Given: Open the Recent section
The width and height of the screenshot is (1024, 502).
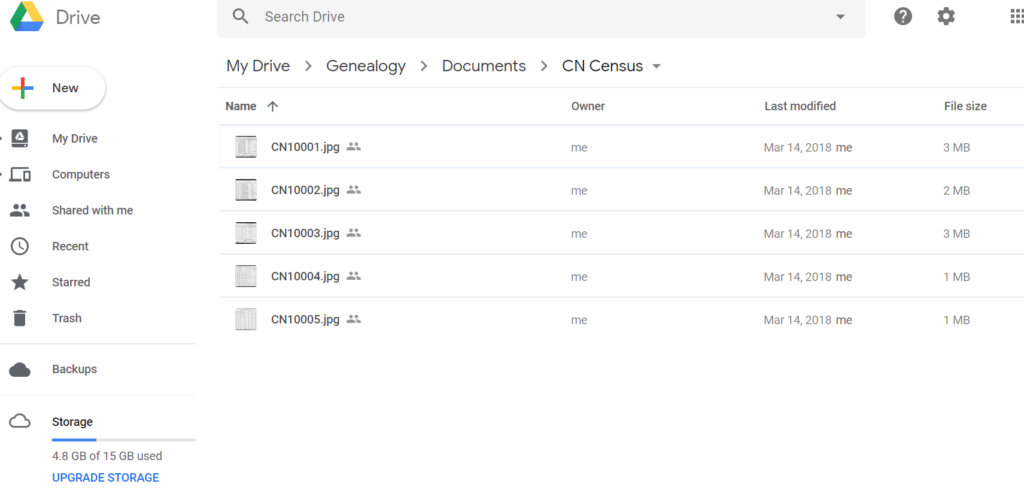Looking at the screenshot, I should pyautogui.click(x=70, y=246).
